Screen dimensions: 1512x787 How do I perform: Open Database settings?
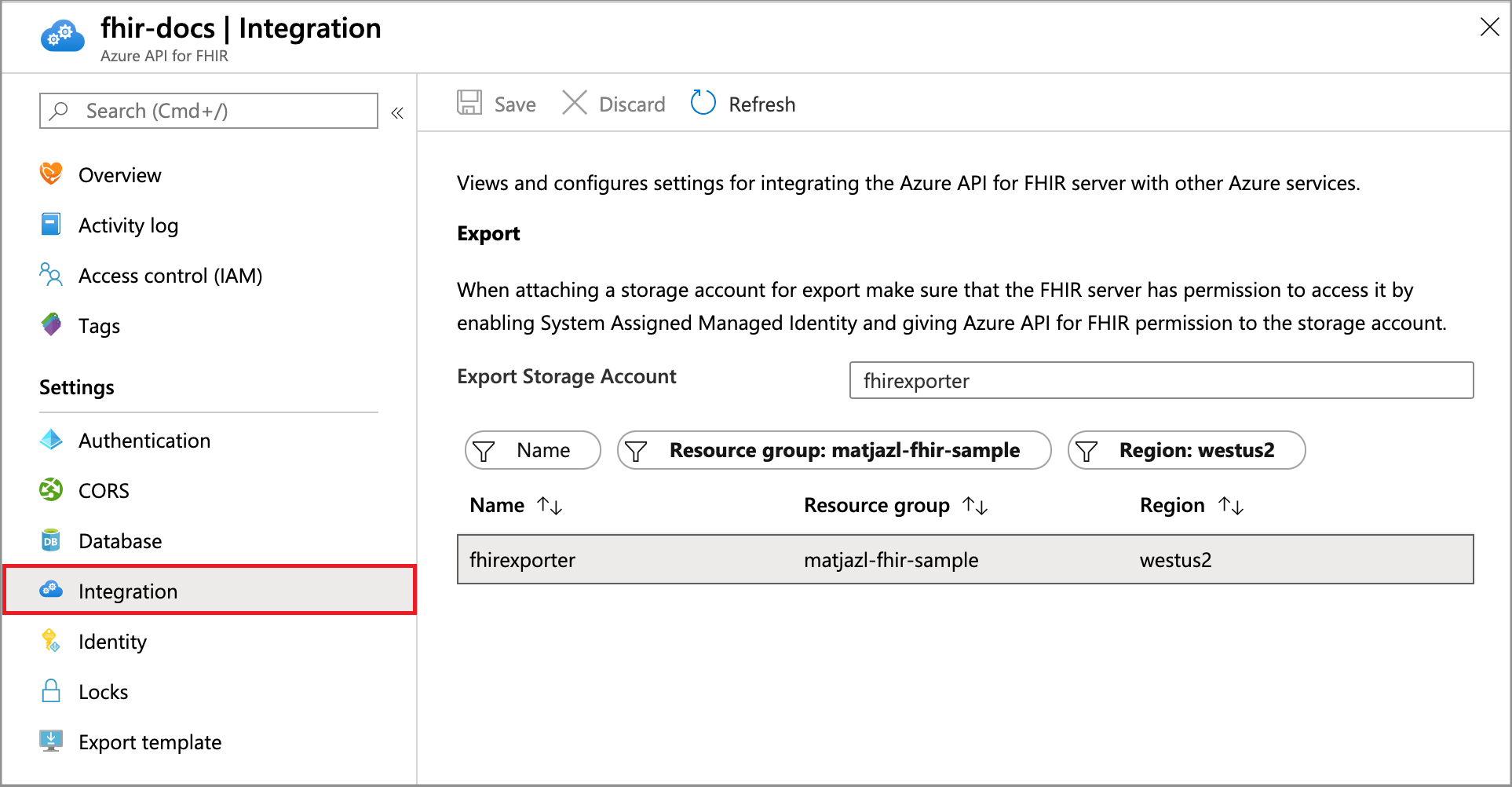(x=120, y=541)
